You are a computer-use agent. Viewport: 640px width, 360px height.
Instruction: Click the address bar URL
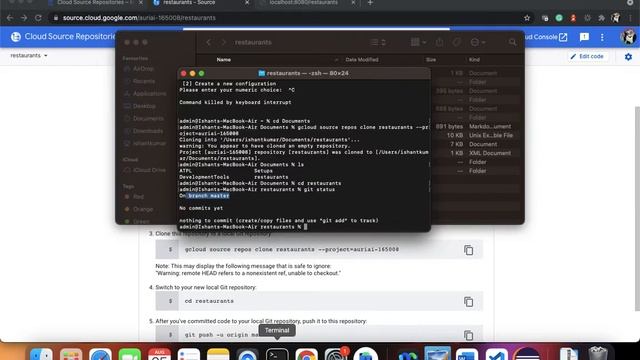(139, 18)
